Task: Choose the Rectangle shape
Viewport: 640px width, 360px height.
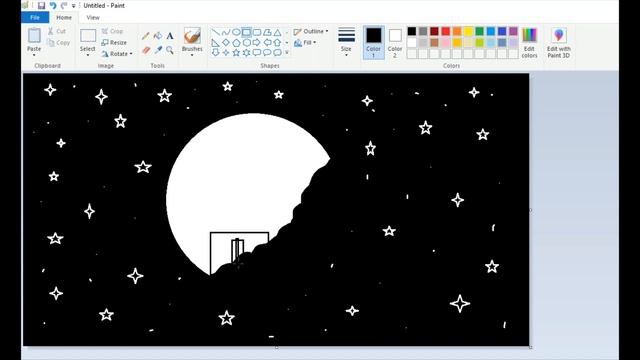Action: 246,32
